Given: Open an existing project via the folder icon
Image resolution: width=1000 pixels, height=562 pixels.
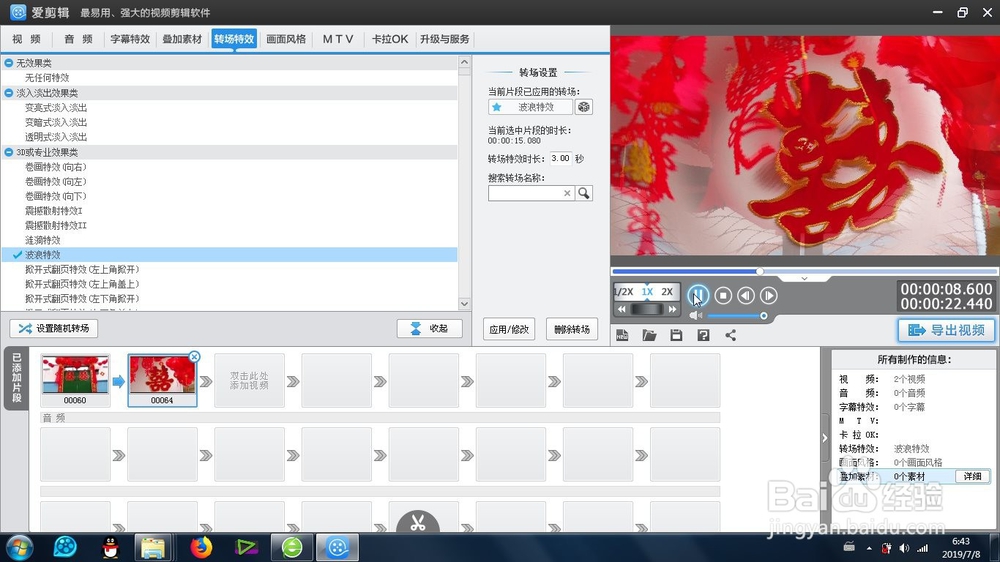Looking at the screenshot, I should point(649,335).
